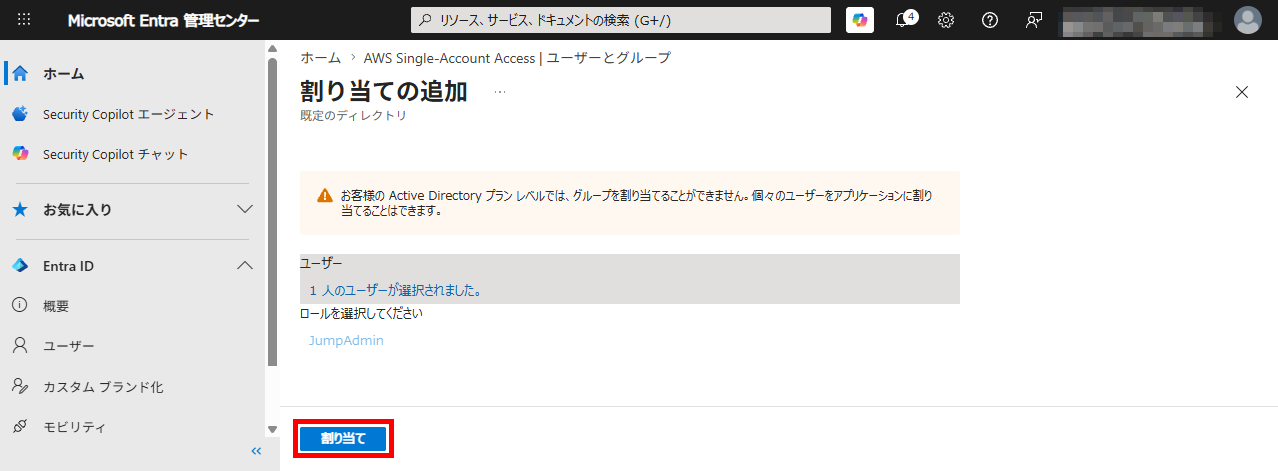Click the search magnifier icon

coord(425,20)
